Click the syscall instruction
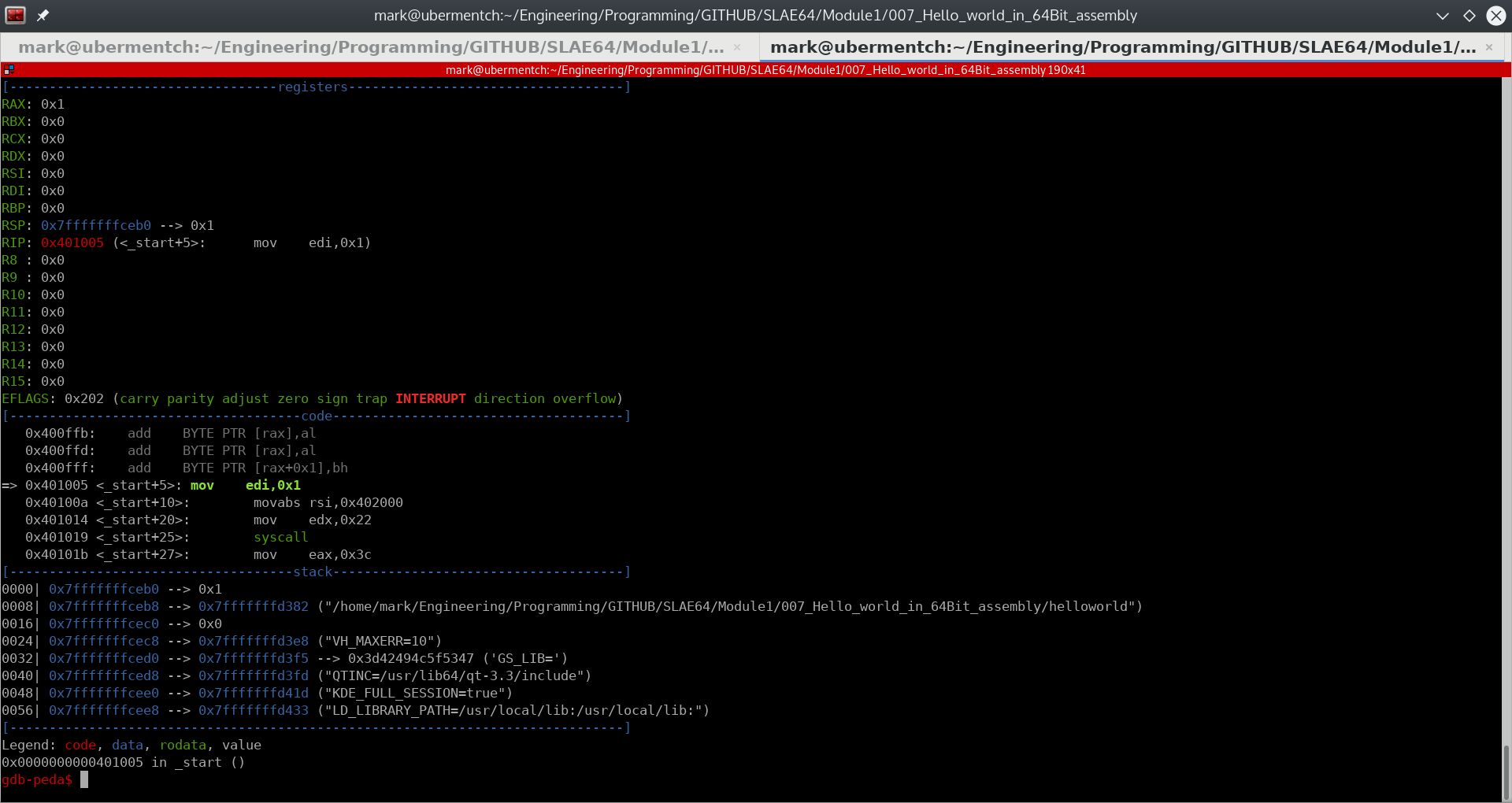Screen dimensions: 1512x803 tap(280, 537)
